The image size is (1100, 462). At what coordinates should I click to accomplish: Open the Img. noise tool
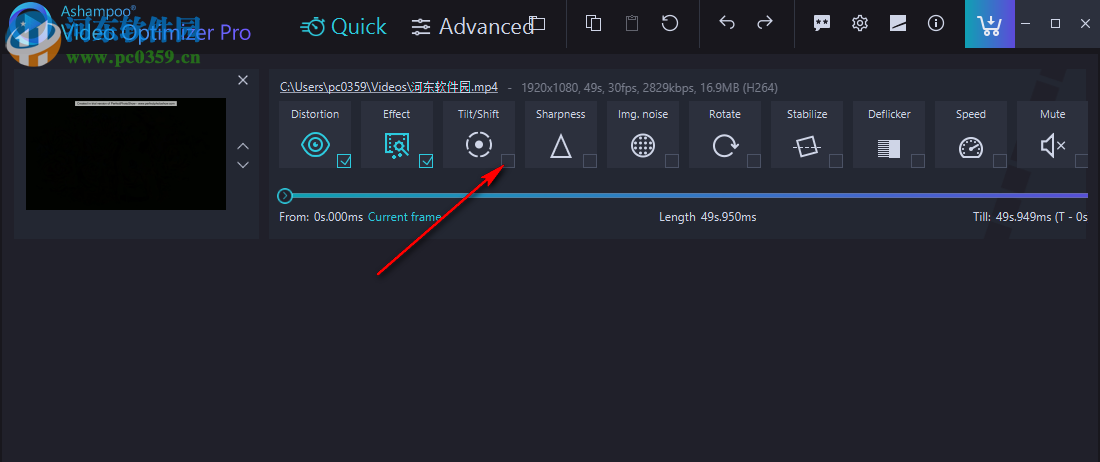643,146
